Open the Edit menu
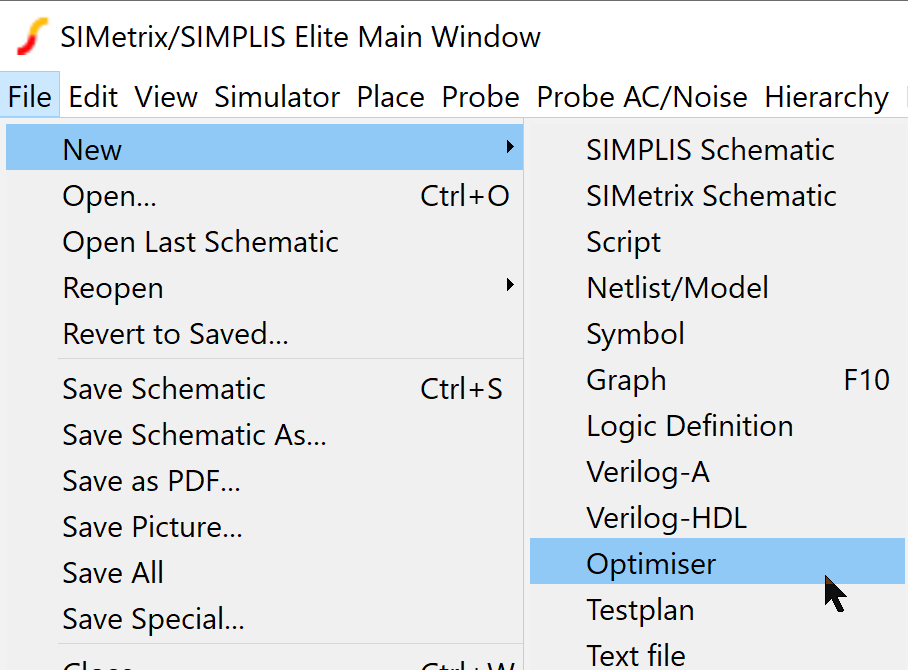 [93, 97]
